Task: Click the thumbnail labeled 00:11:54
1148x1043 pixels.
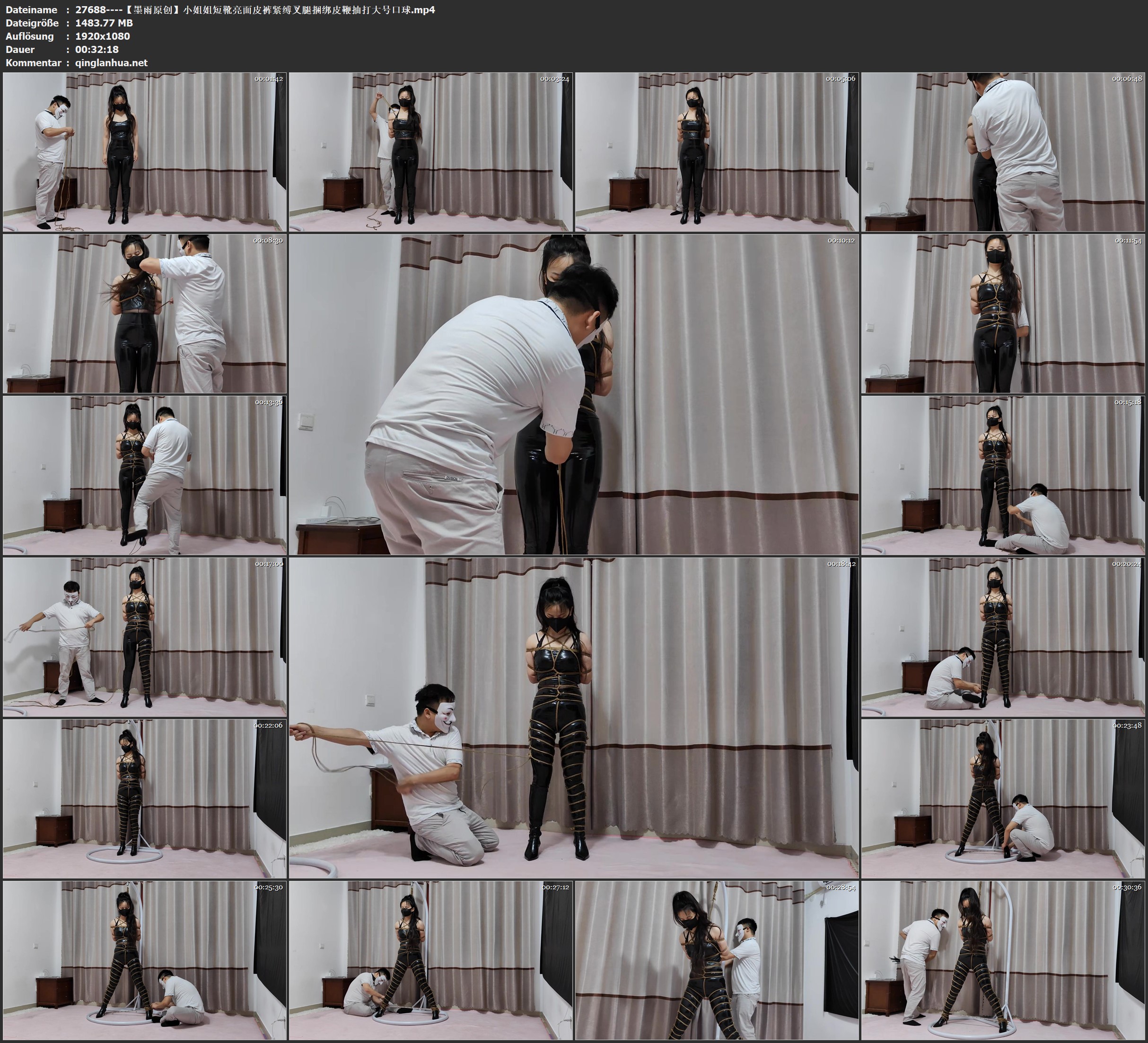Action: 1003,313
